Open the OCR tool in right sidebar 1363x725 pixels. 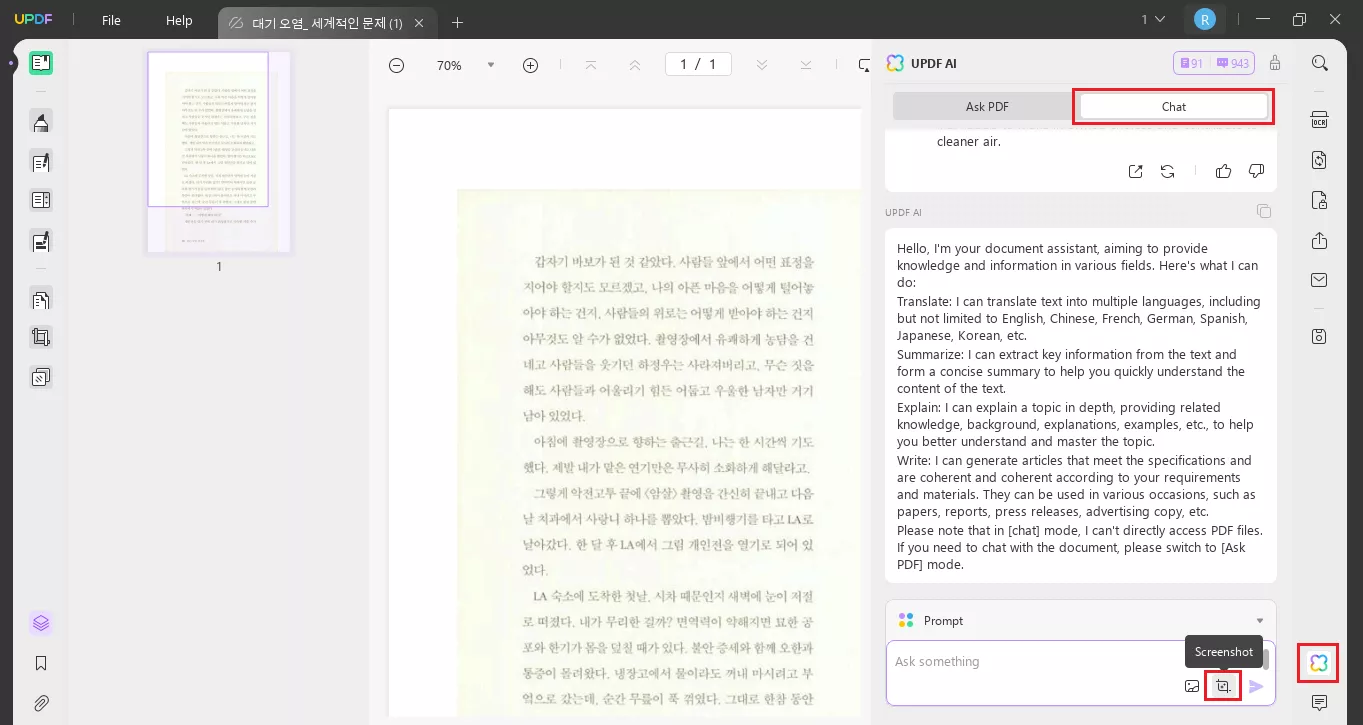coord(1319,120)
